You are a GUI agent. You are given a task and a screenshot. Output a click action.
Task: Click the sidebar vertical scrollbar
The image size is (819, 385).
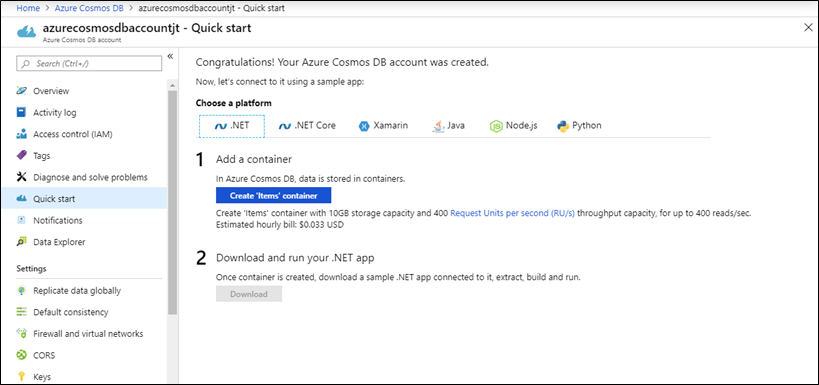tap(173, 202)
